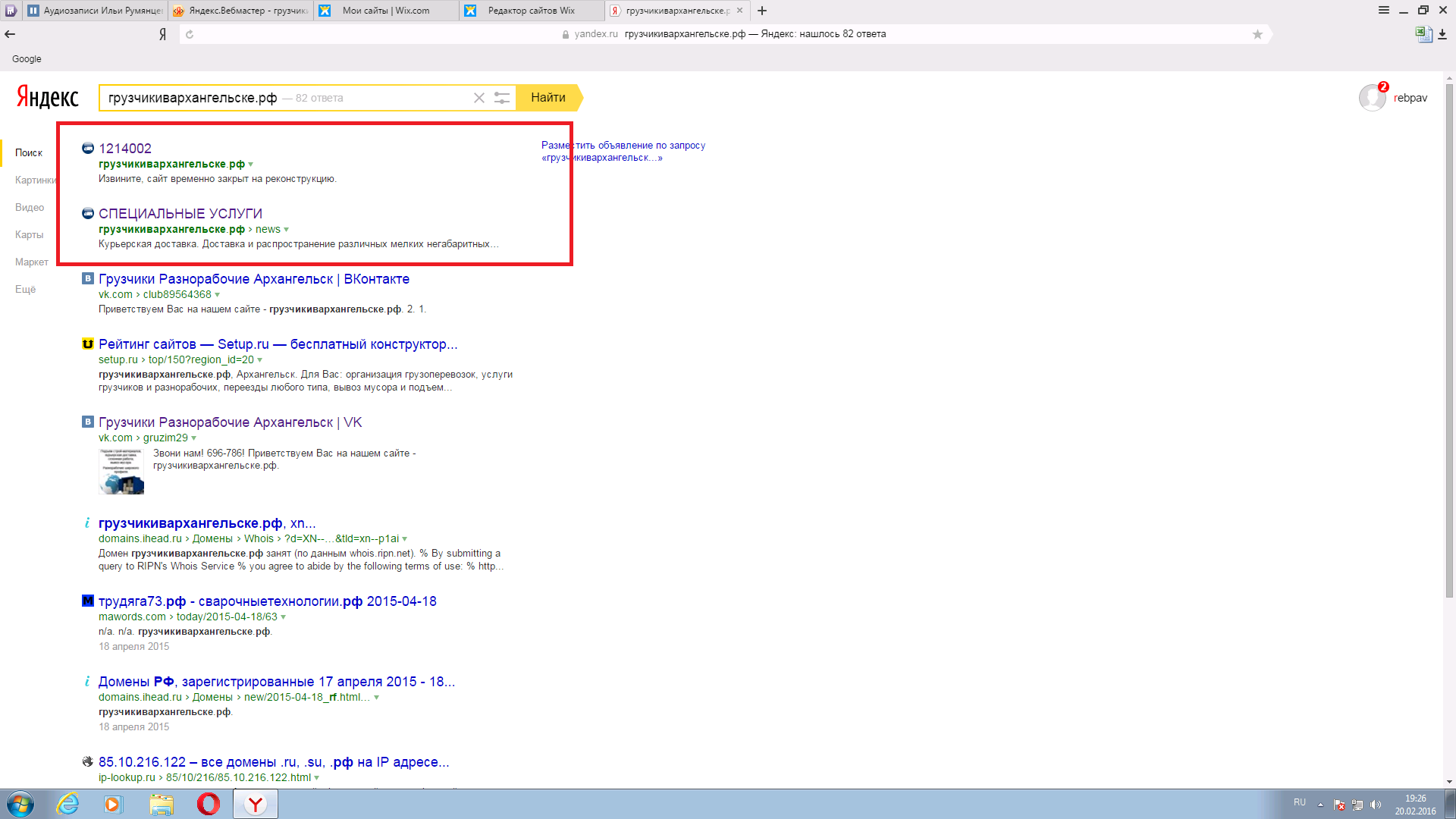
Task: Click vk.com domain in gruzim29 result
Action: click(115, 438)
